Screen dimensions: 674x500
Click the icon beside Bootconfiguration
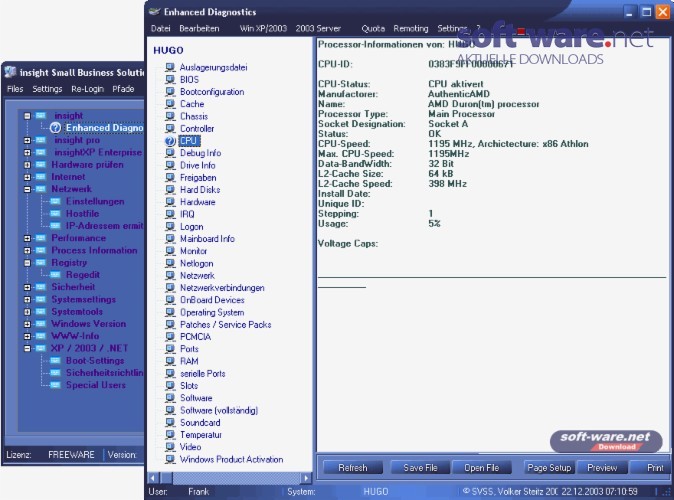(x=170, y=92)
